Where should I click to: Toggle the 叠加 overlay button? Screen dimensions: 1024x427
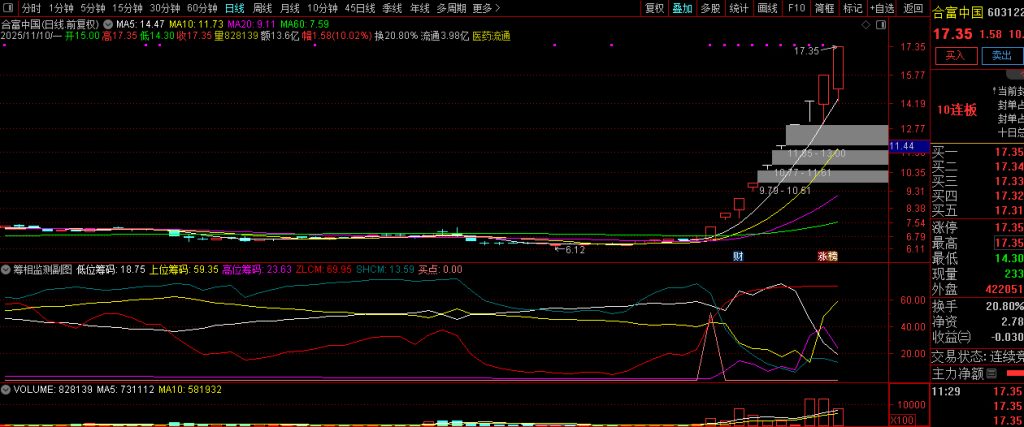[x=682, y=8]
